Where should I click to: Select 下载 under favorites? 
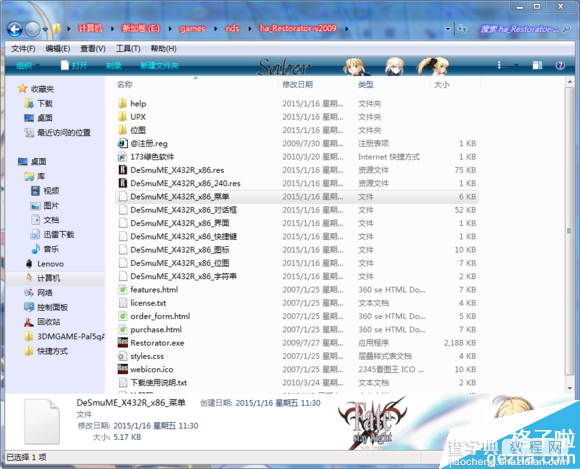[38, 104]
